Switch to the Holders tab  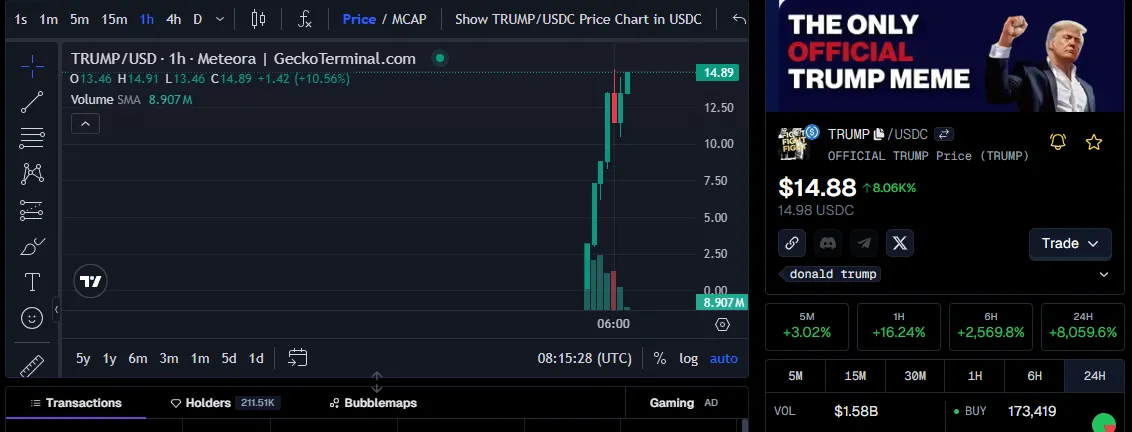[x=224, y=403]
